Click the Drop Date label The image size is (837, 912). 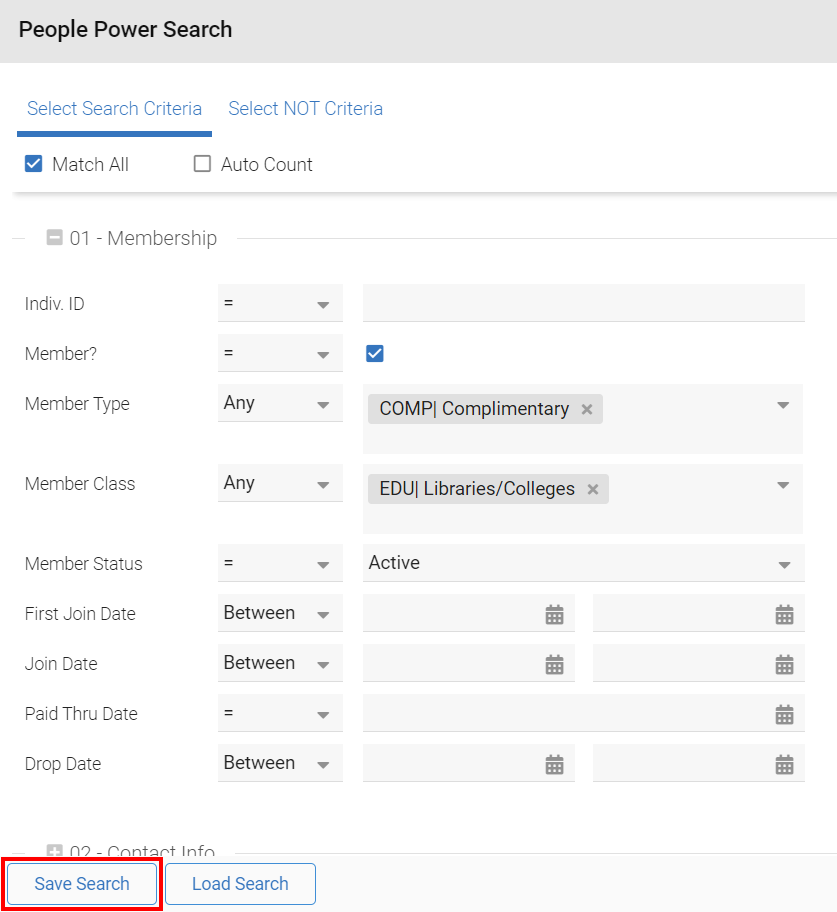(x=63, y=764)
